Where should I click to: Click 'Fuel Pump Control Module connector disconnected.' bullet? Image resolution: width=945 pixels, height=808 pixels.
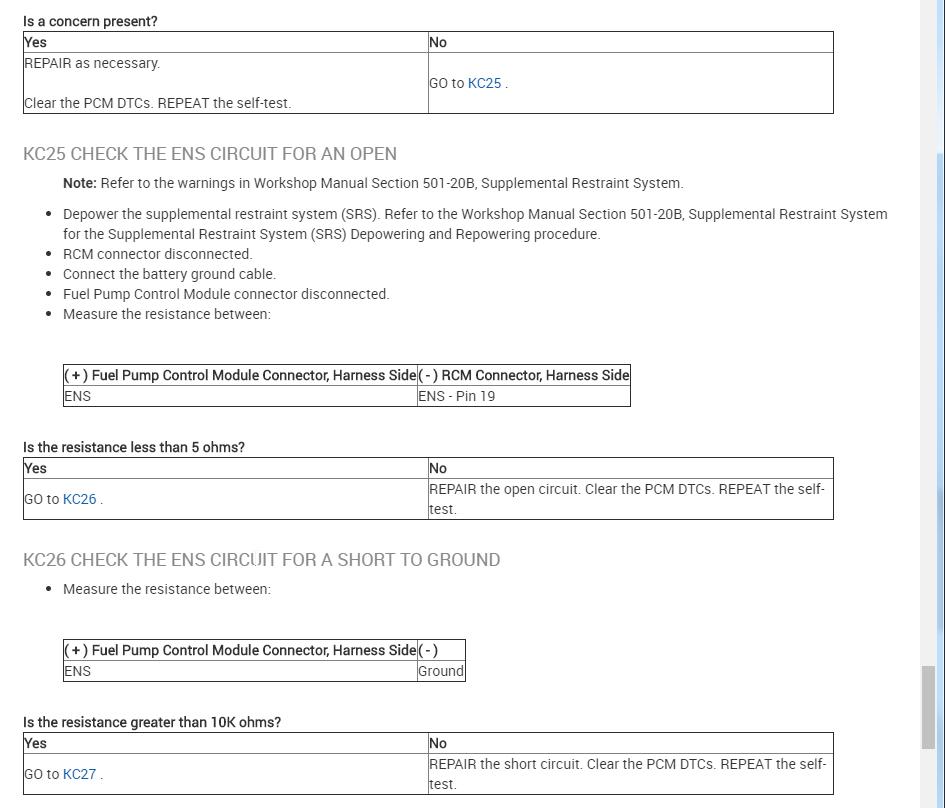click(x=226, y=294)
